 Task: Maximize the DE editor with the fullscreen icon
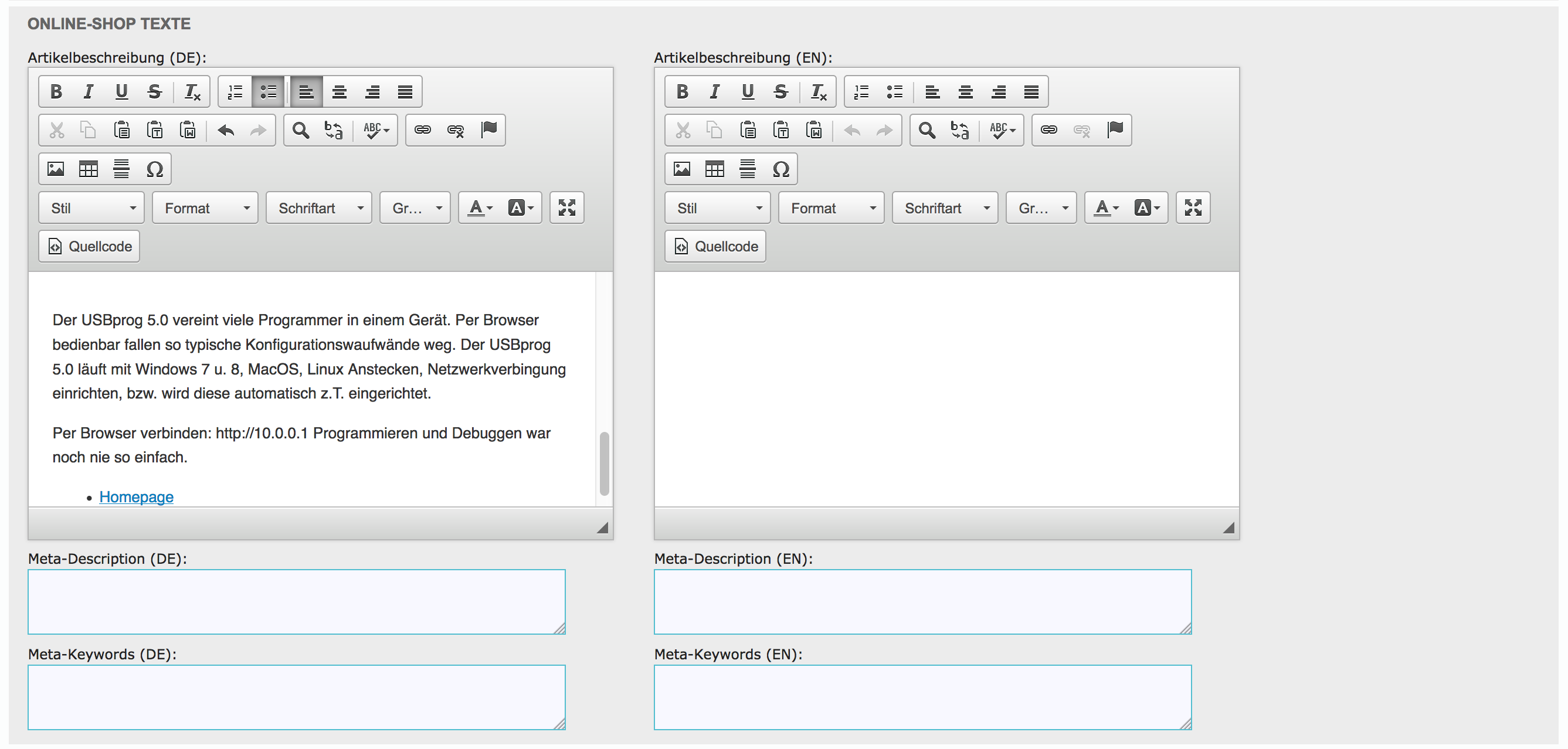[566, 208]
